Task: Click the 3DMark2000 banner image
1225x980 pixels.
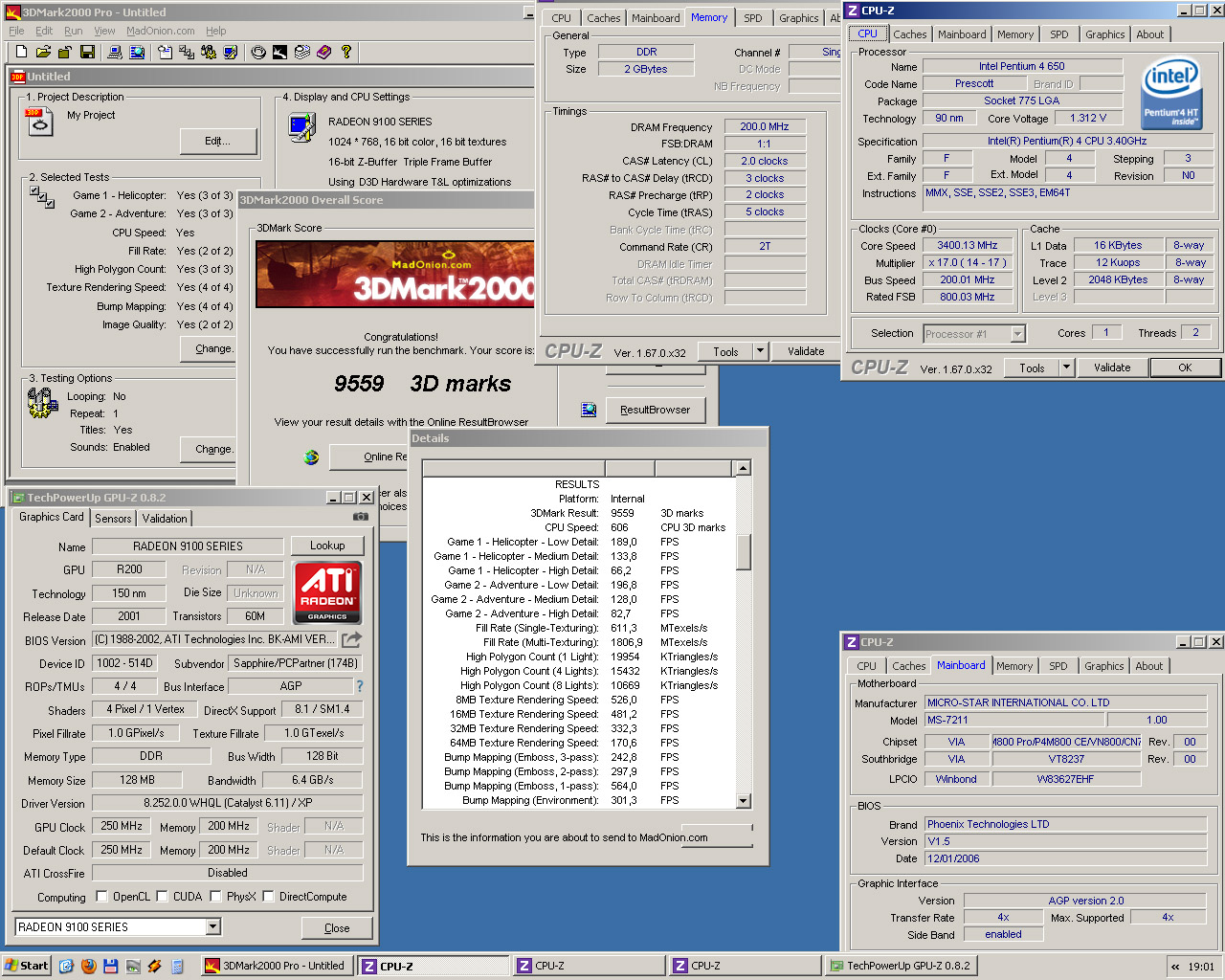Action: pyautogui.click(x=395, y=274)
